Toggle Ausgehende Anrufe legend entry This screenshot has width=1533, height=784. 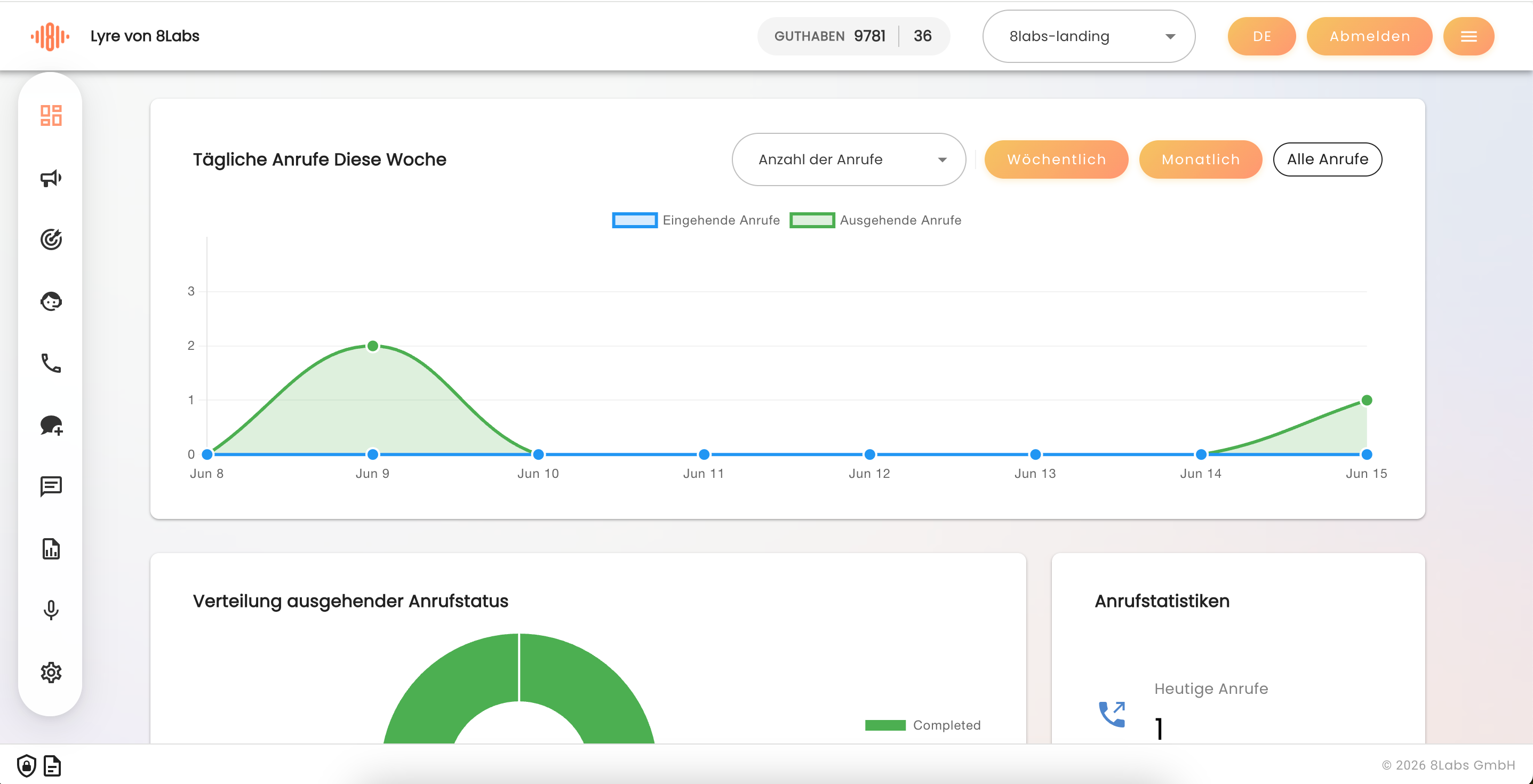pos(875,220)
